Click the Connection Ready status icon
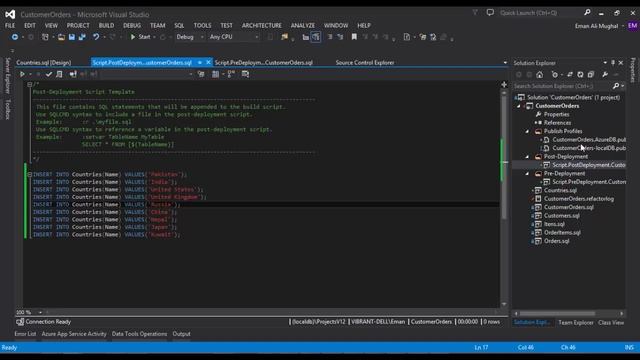The width and height of the screenshot is (640, 360). (20, 322)
